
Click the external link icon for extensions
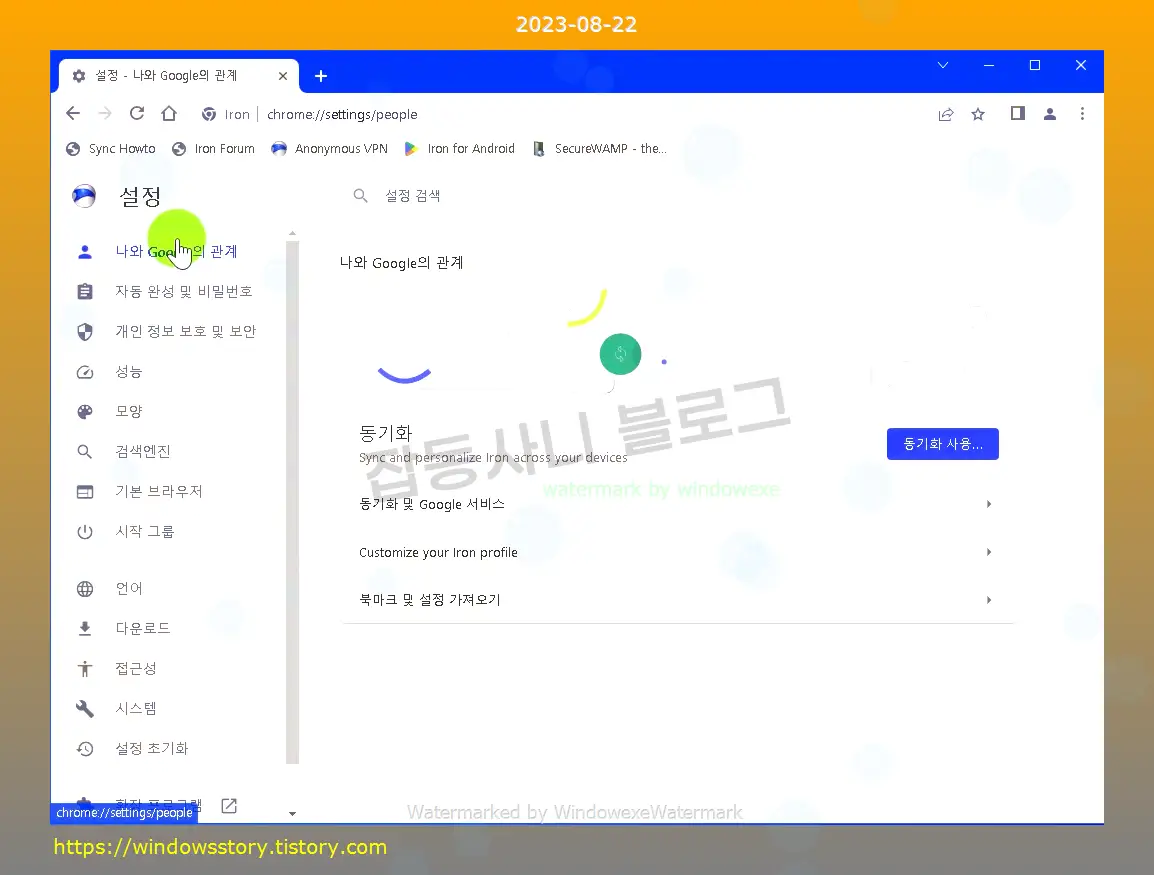point(229,806)
